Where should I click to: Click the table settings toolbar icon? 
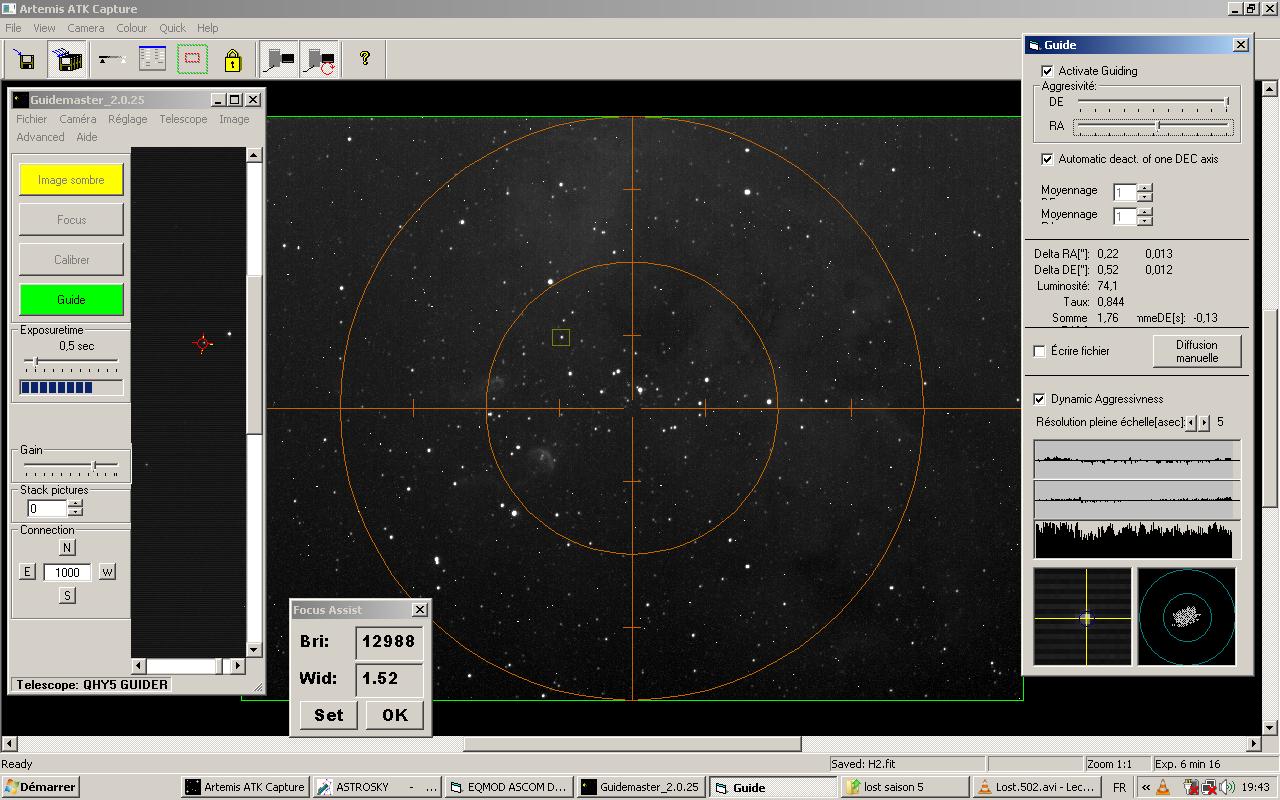click(152, 60)
